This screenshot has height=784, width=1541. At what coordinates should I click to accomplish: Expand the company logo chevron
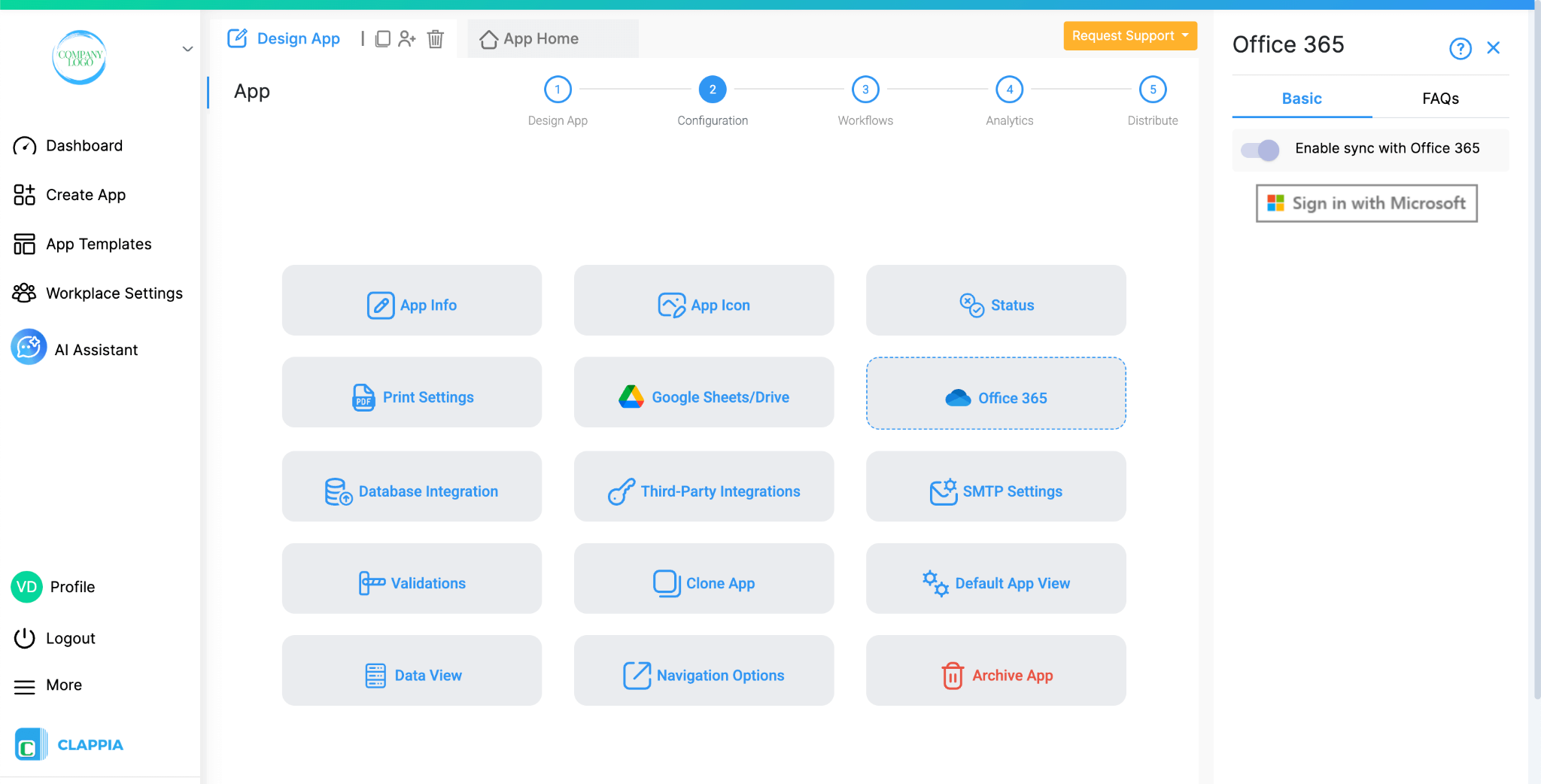[187, 48]
